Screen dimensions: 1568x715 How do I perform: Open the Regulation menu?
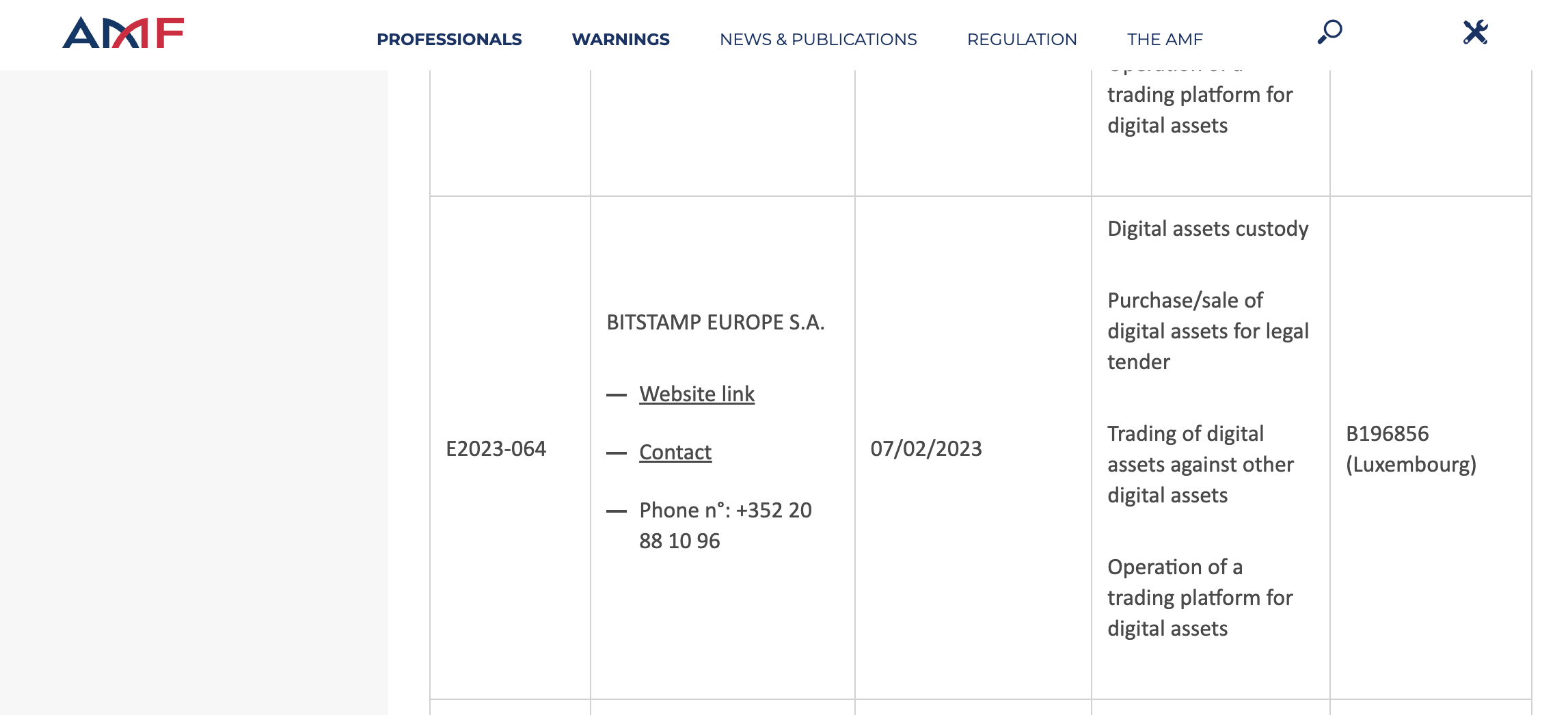click(x=1022, y=39)
